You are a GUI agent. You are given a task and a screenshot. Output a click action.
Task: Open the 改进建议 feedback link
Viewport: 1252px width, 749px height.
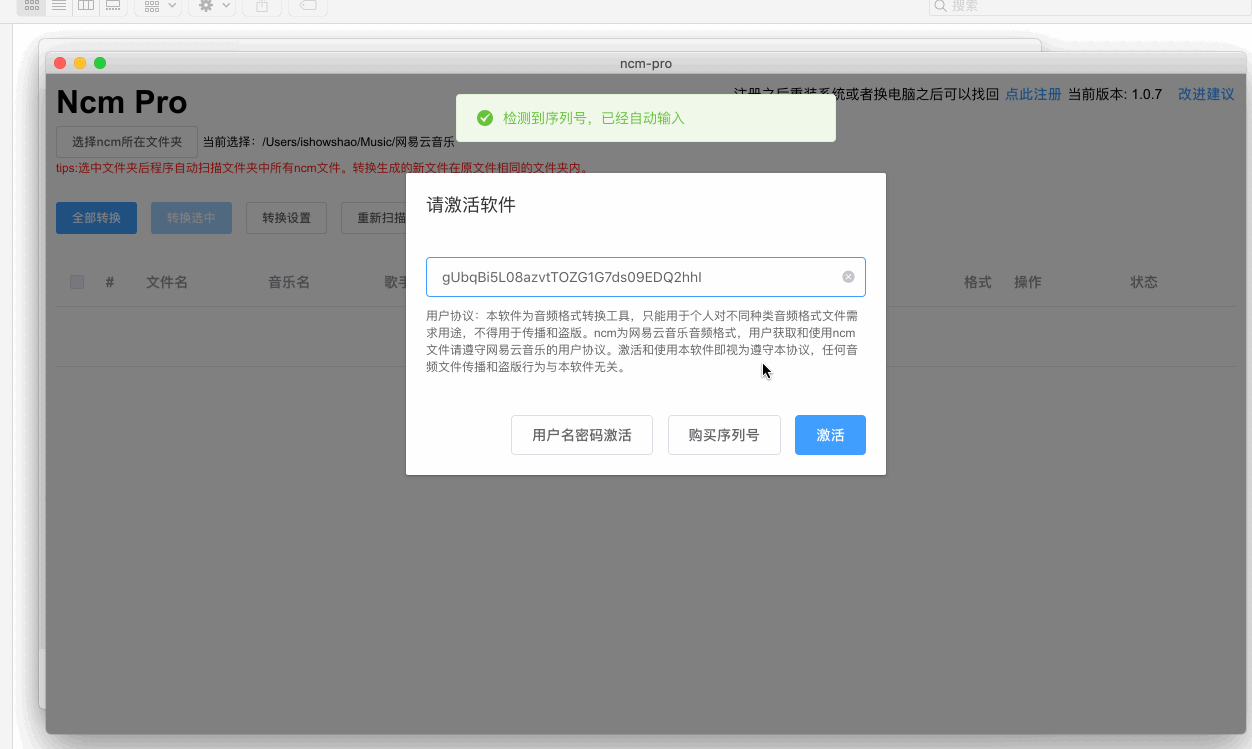point(1206,94)
